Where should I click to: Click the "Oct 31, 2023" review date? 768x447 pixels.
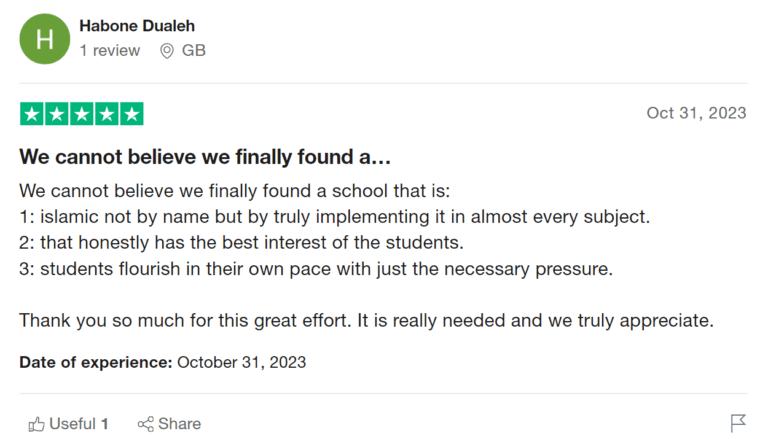(696, 113)
